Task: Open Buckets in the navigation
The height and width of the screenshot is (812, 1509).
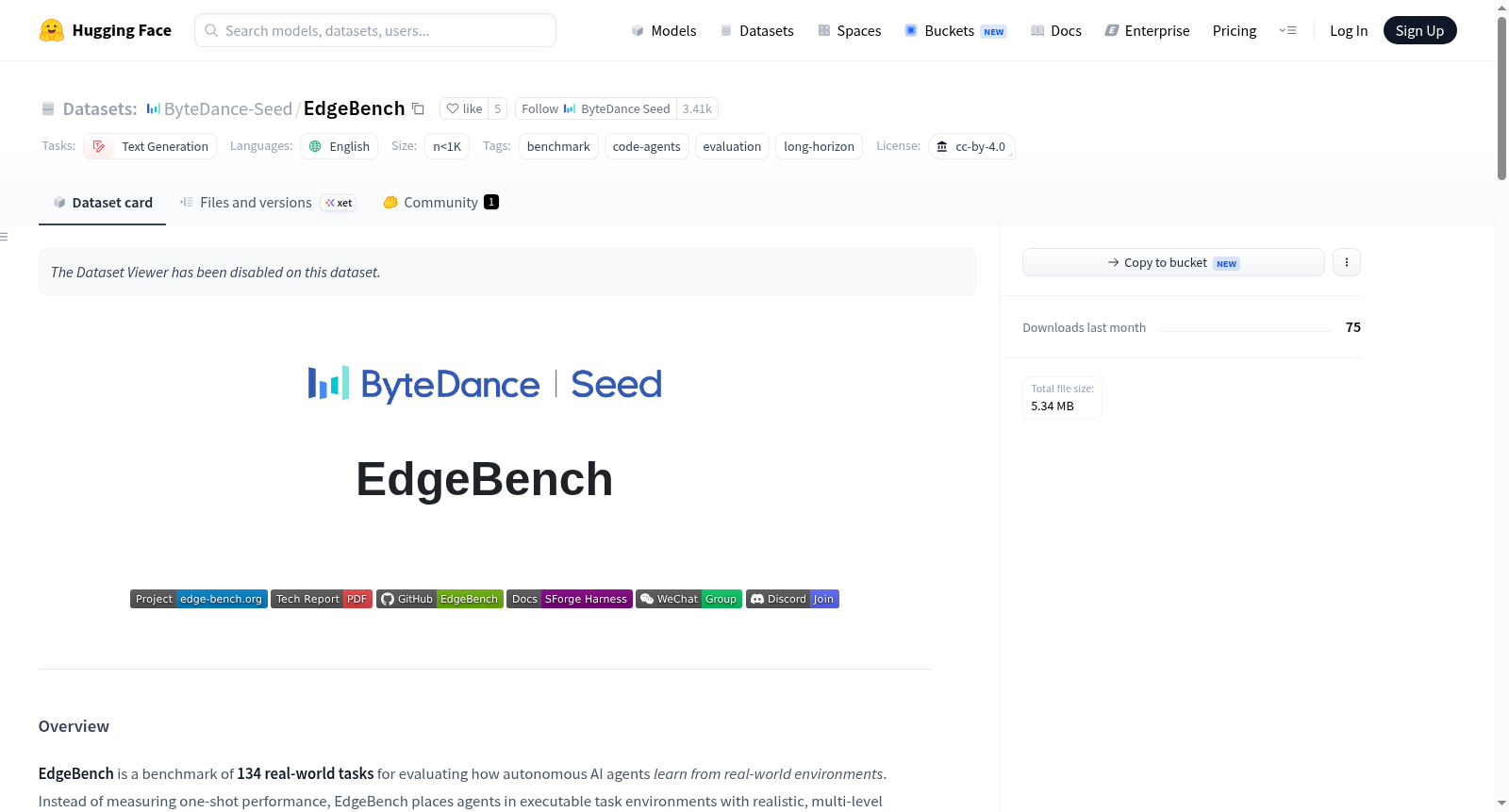Action: (955, 30)
